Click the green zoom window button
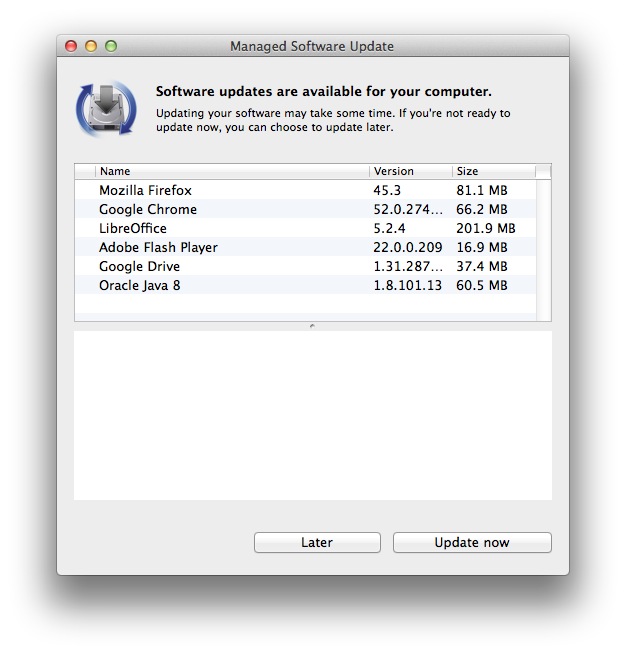Screen dimensions: 626x654 pos(111,46)
